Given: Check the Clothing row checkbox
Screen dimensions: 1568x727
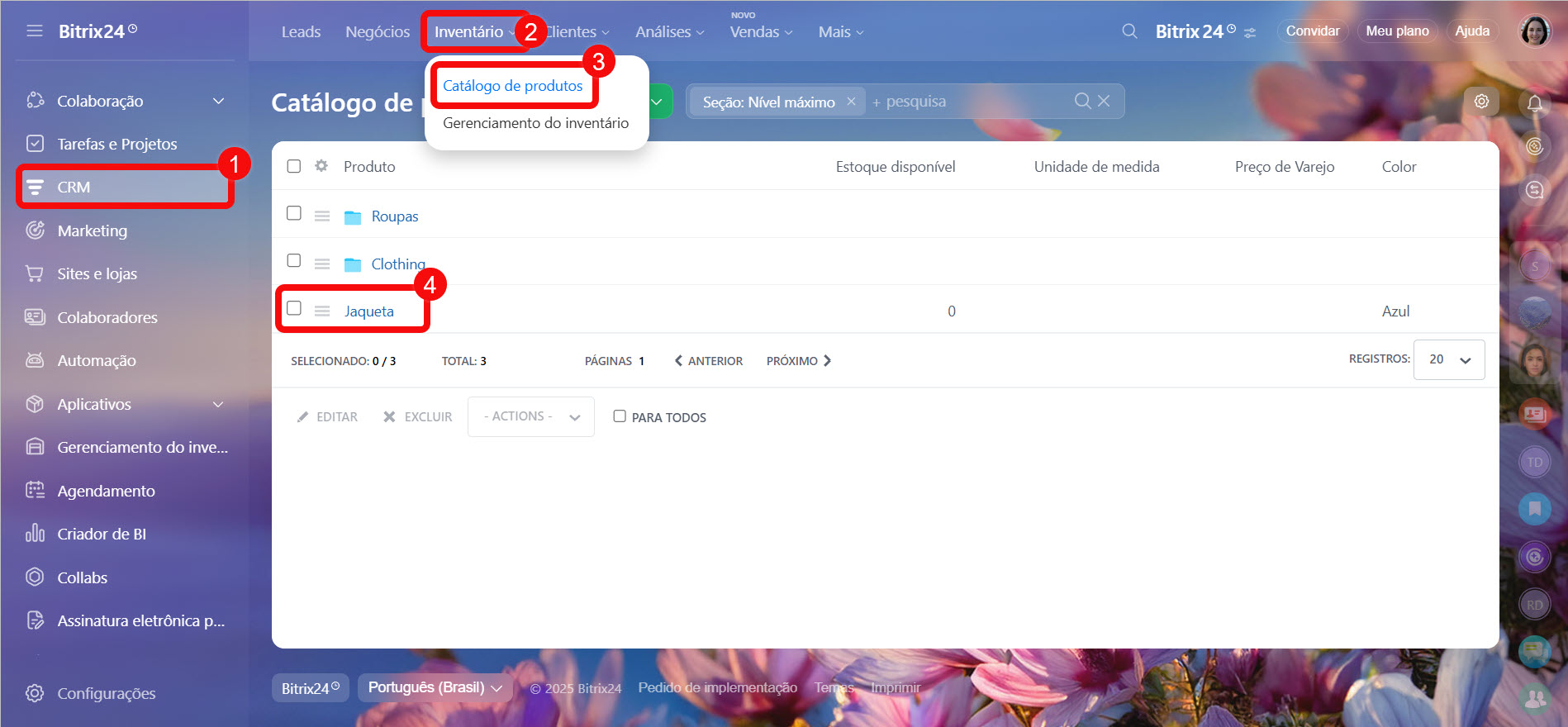Looking at the screenshot, I should 293,260.
